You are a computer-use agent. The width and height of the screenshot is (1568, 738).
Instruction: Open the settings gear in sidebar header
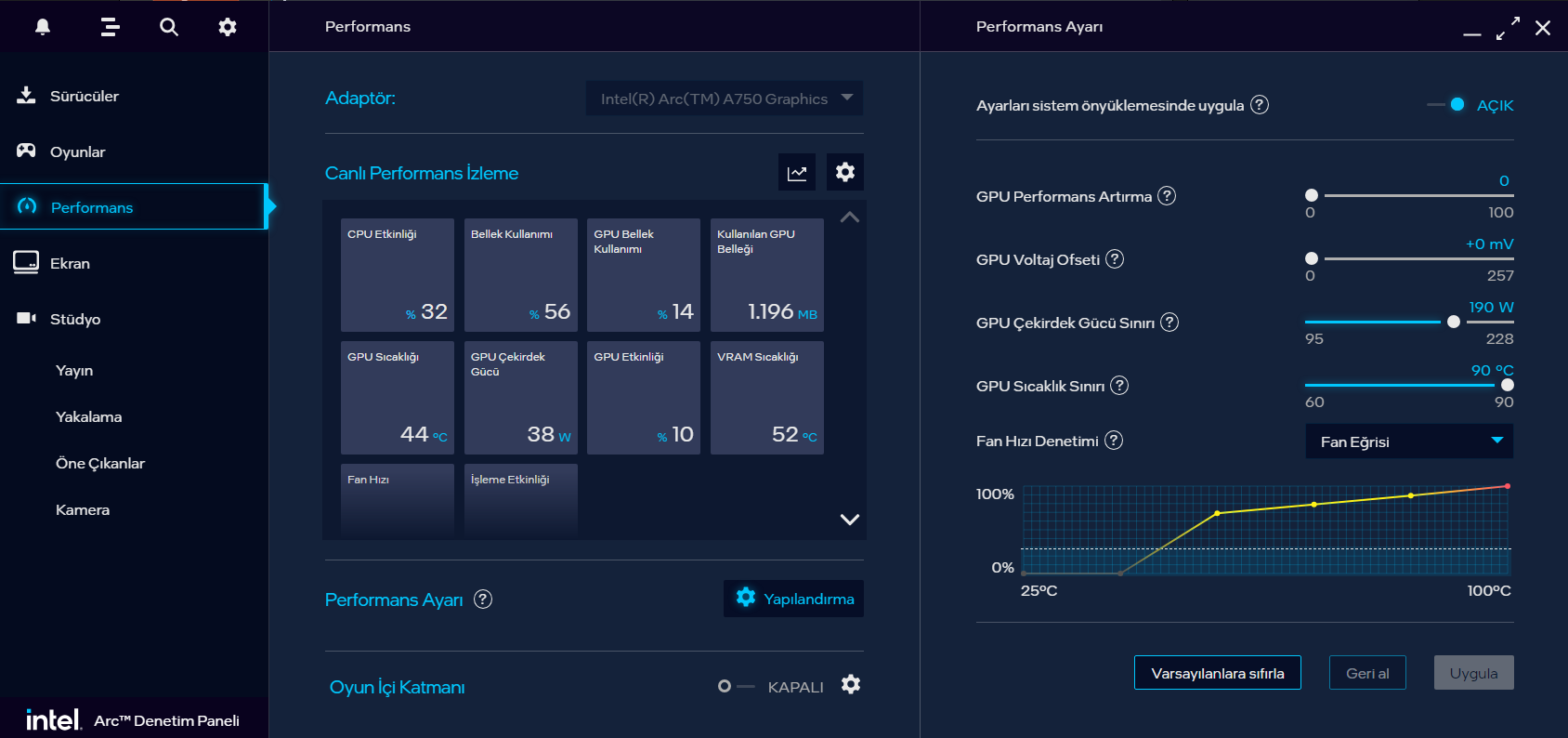pyautogui.click(x=228, y=27)
